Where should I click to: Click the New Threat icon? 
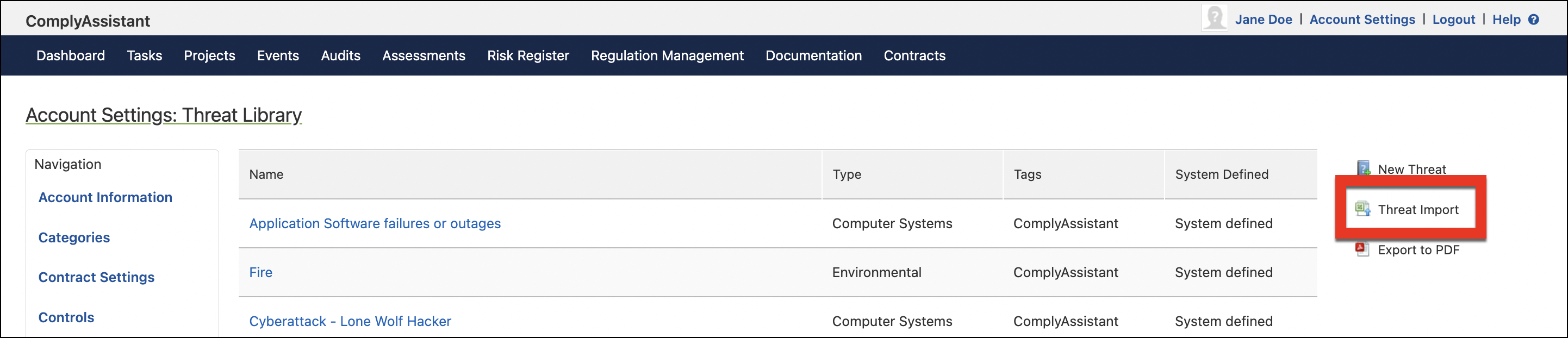1364,168
